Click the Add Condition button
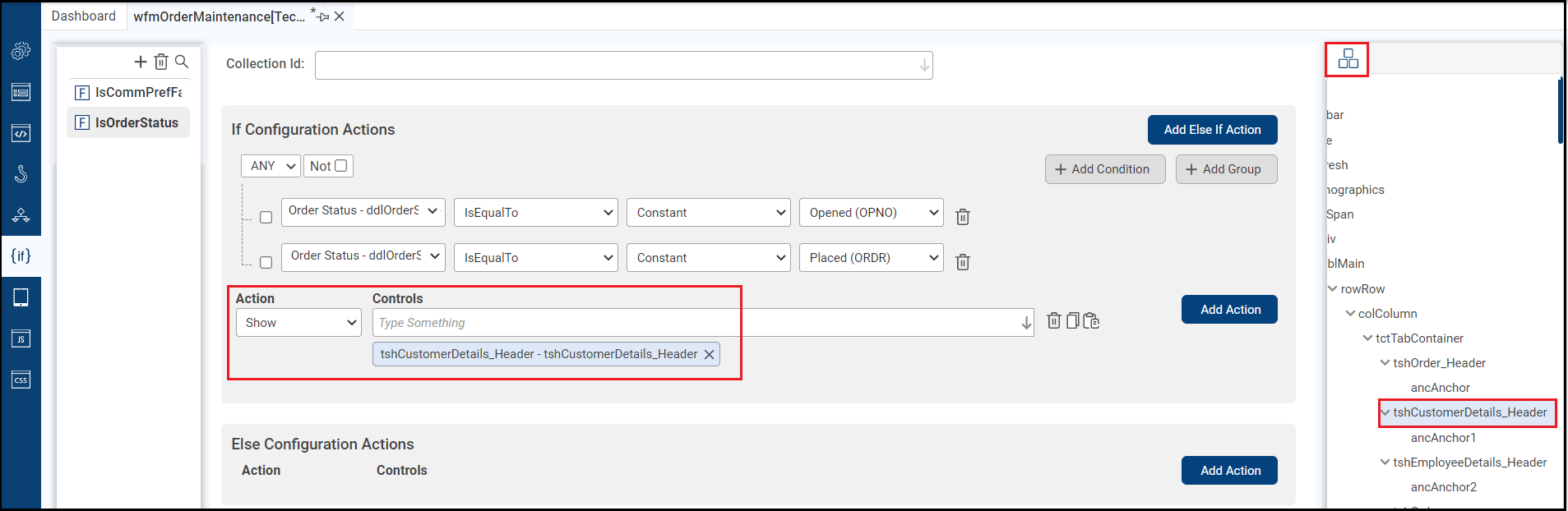1568x511 pixels. pos(1104,169)
